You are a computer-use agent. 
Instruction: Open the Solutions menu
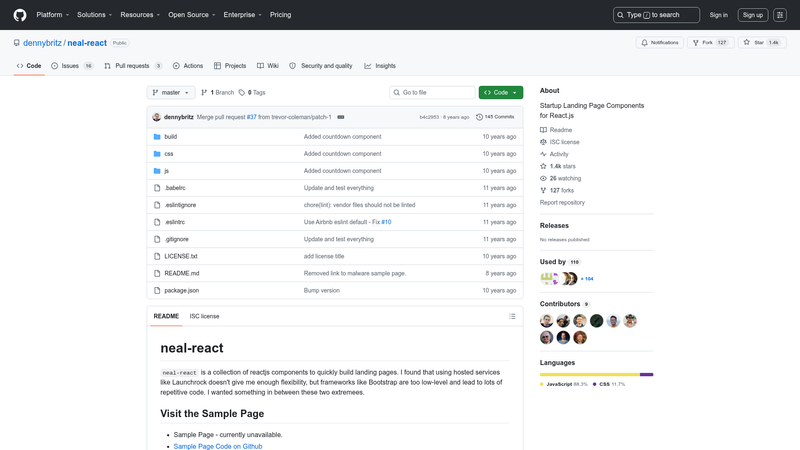pos(94,15)
